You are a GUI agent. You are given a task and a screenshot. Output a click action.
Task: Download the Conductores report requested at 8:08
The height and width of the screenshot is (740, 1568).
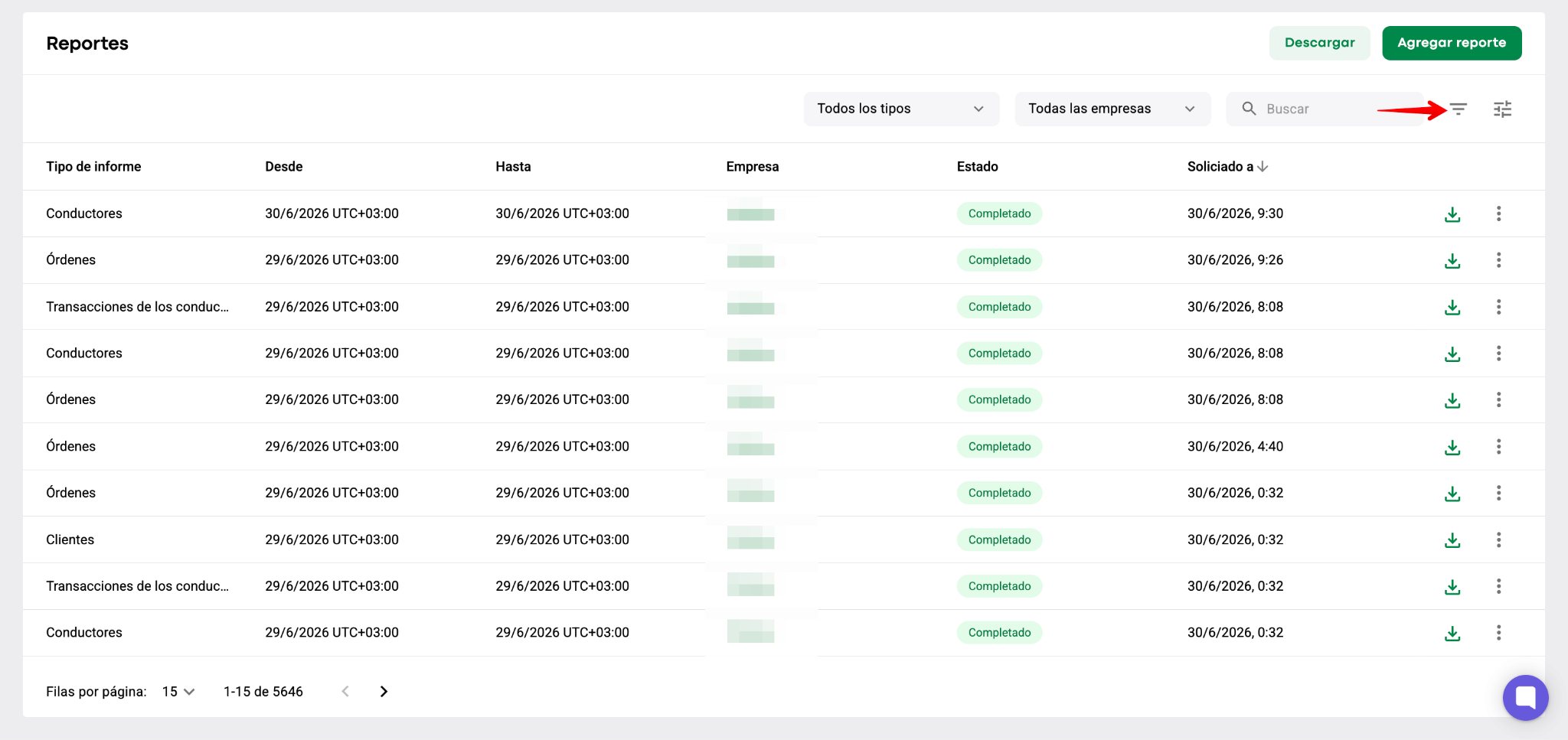(1452, 354)
